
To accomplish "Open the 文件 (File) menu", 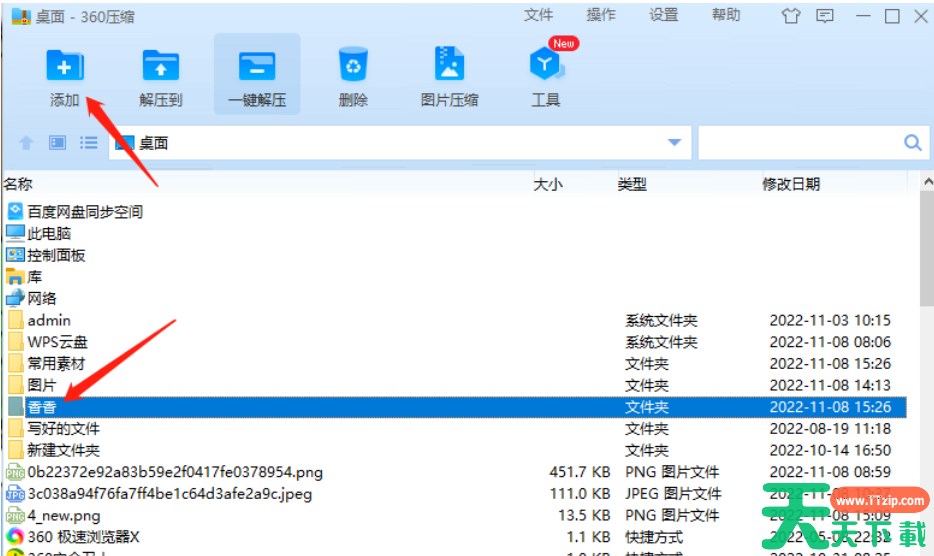I will pos(538,15).
